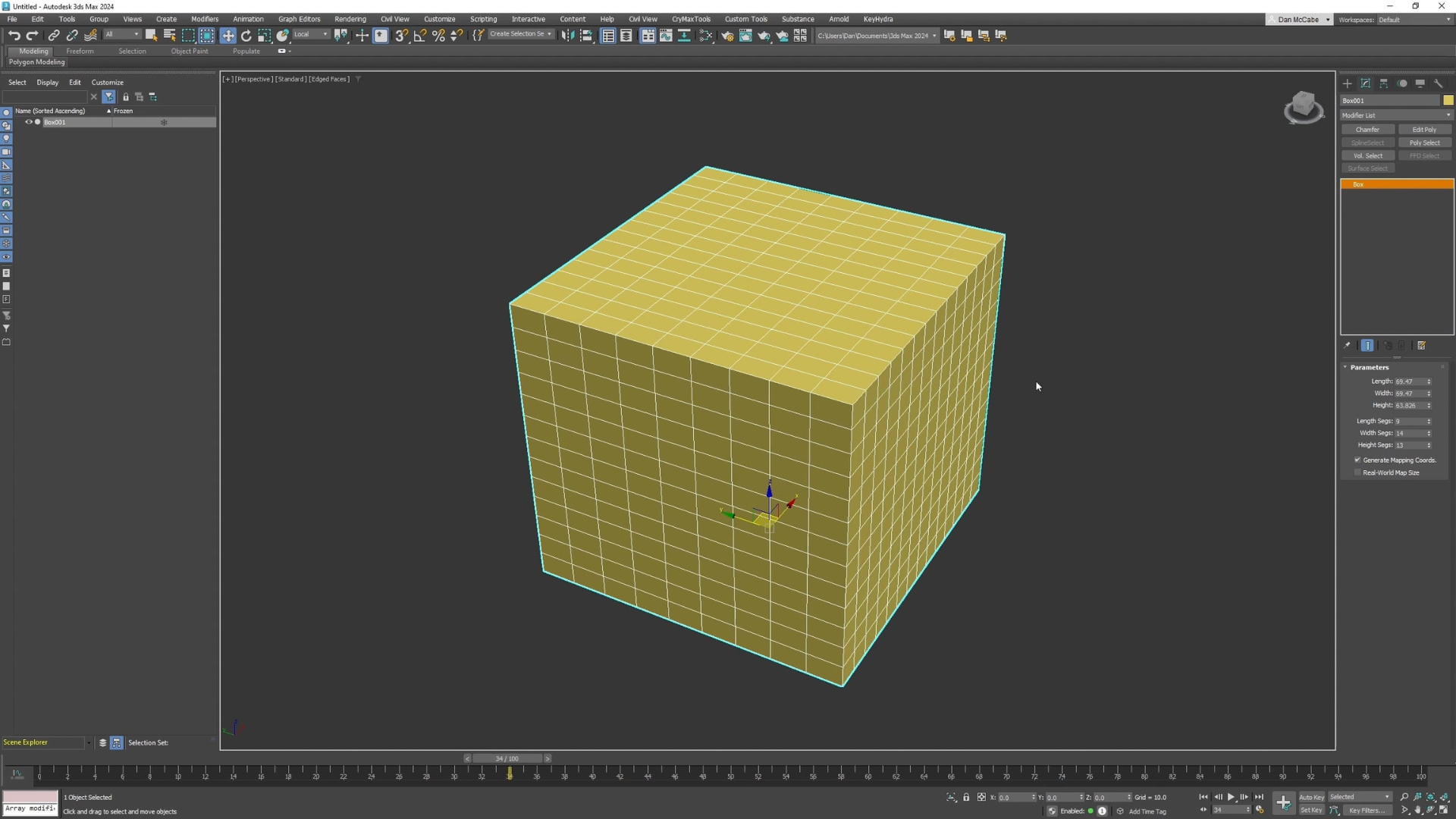Click the Undo arrow icon
The height and width of the screenshot is (819, 1456).
[14, 36]
